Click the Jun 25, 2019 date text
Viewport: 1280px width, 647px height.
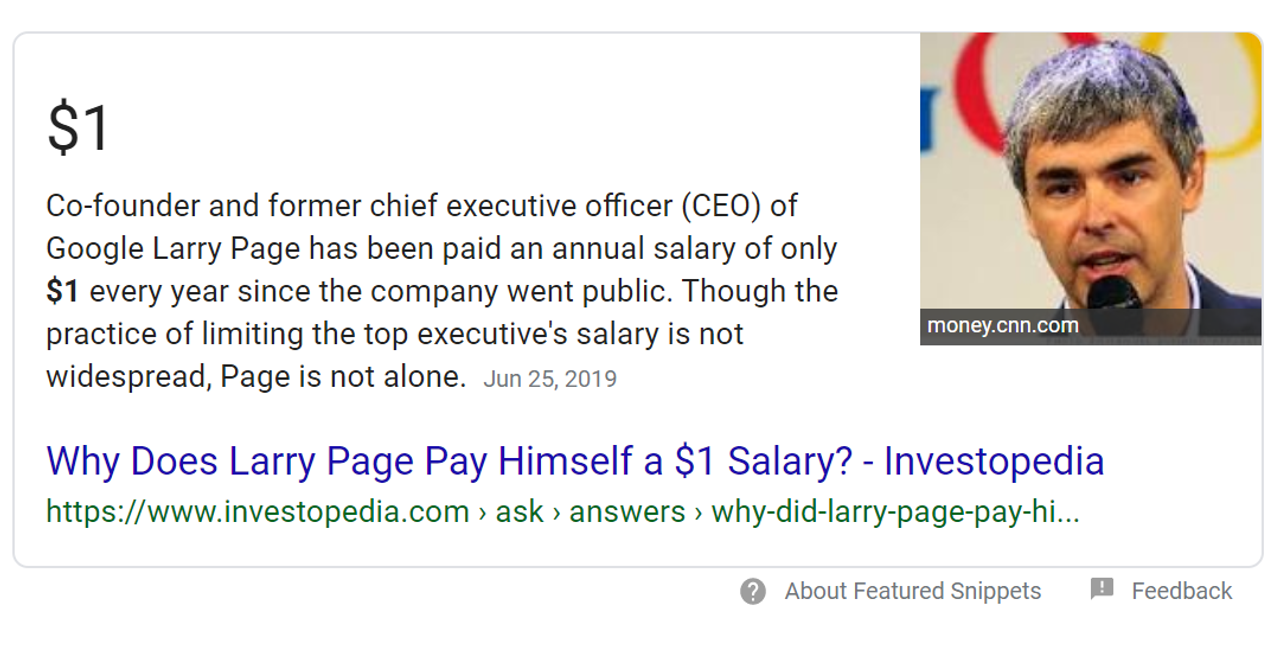(x=551, y=379)
